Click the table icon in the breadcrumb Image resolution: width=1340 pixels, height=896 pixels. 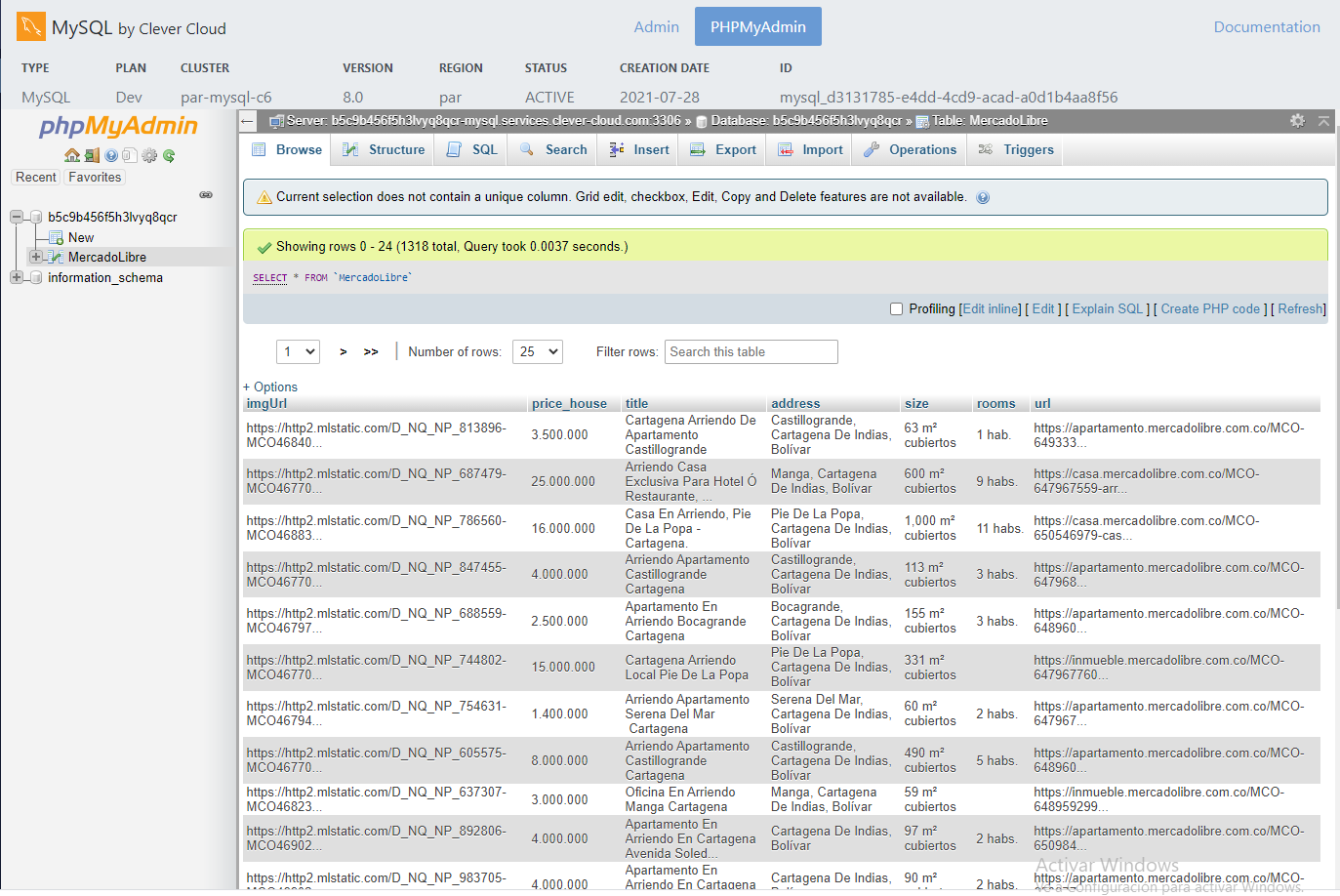pyautogui.click(x=921, y=121)
